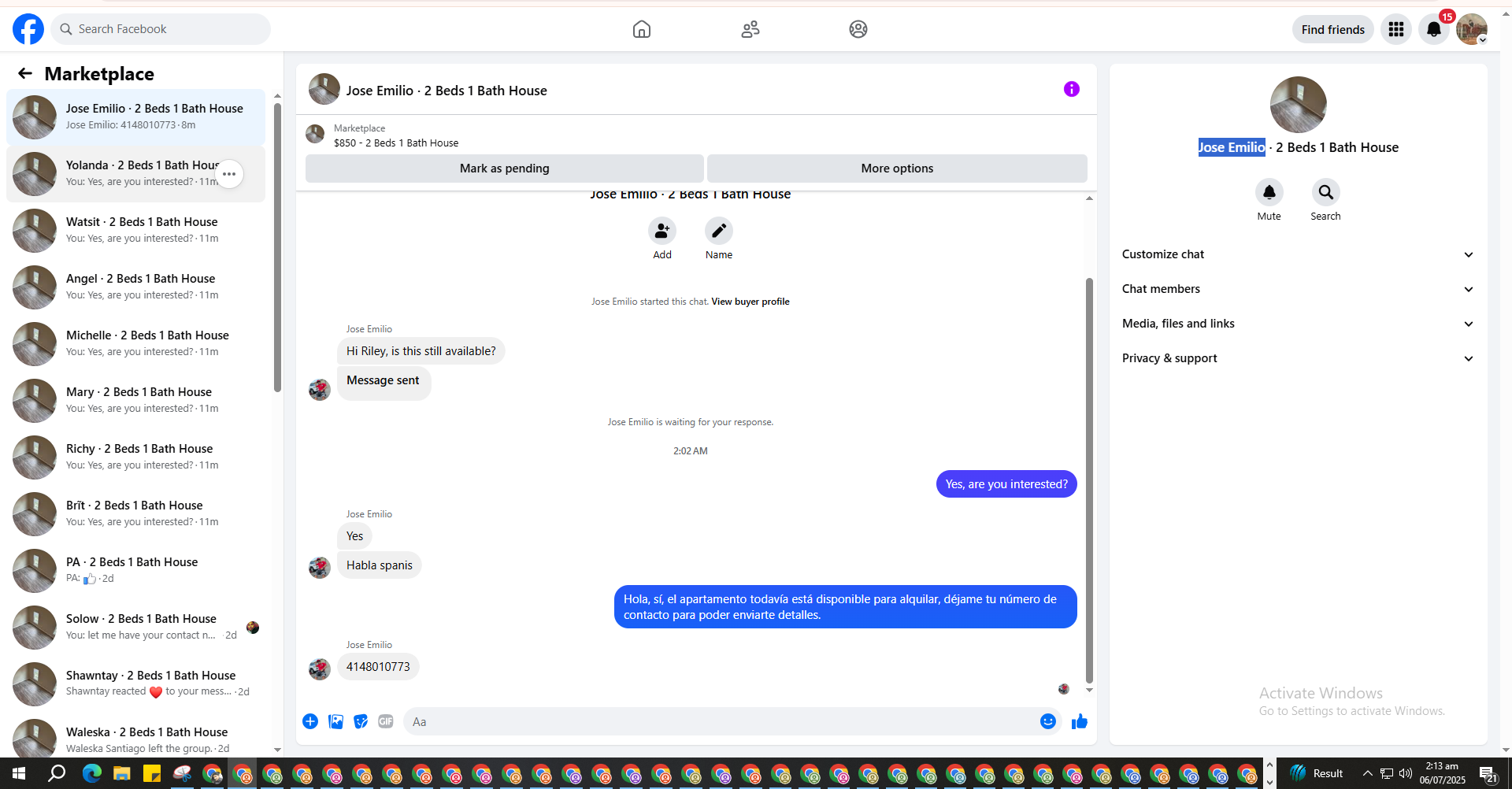This screenshot has width=1512, height=789.
Task: Click More options button
Action: (897, 169)
